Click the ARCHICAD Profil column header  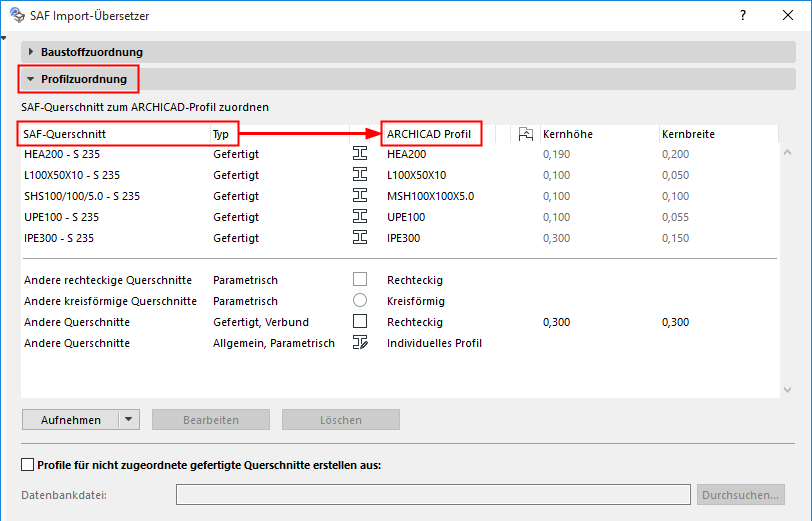pyautogui.click(x=440, y=134)
